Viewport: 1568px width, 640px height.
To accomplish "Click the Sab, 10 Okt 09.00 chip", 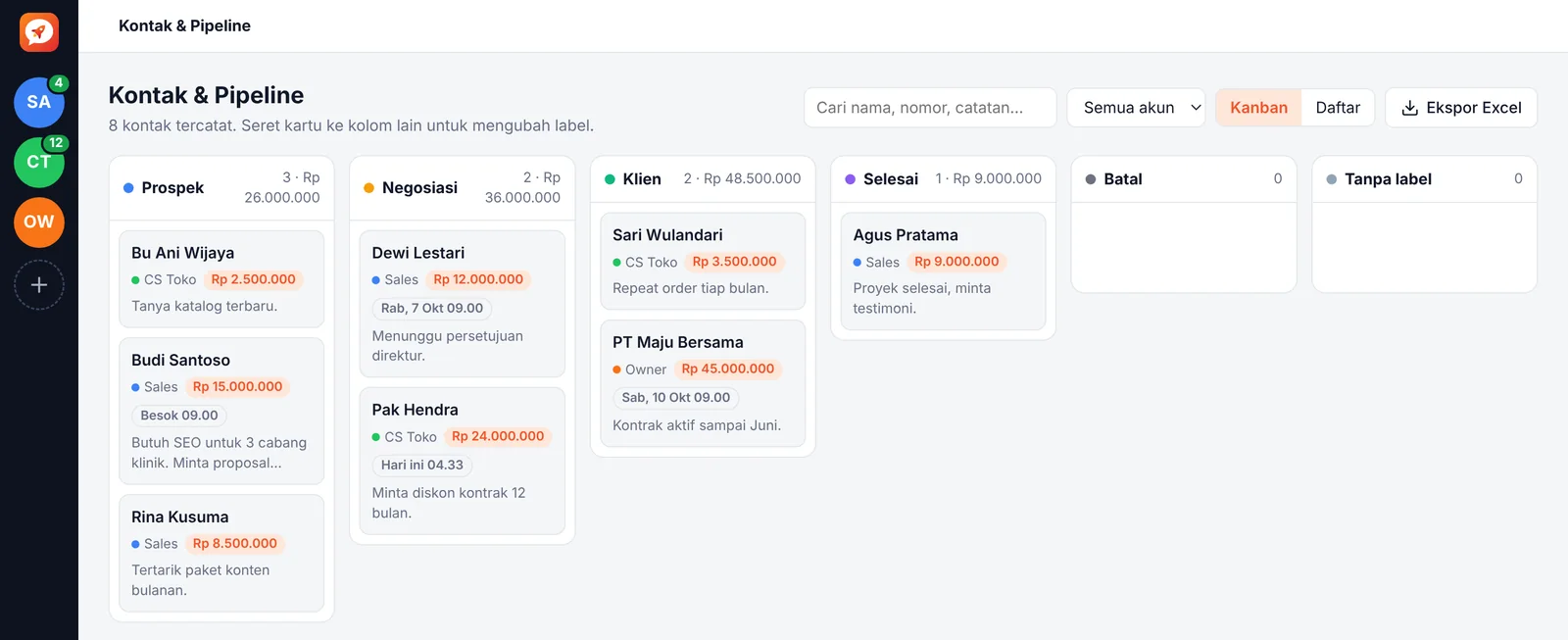I will point(676,398).
